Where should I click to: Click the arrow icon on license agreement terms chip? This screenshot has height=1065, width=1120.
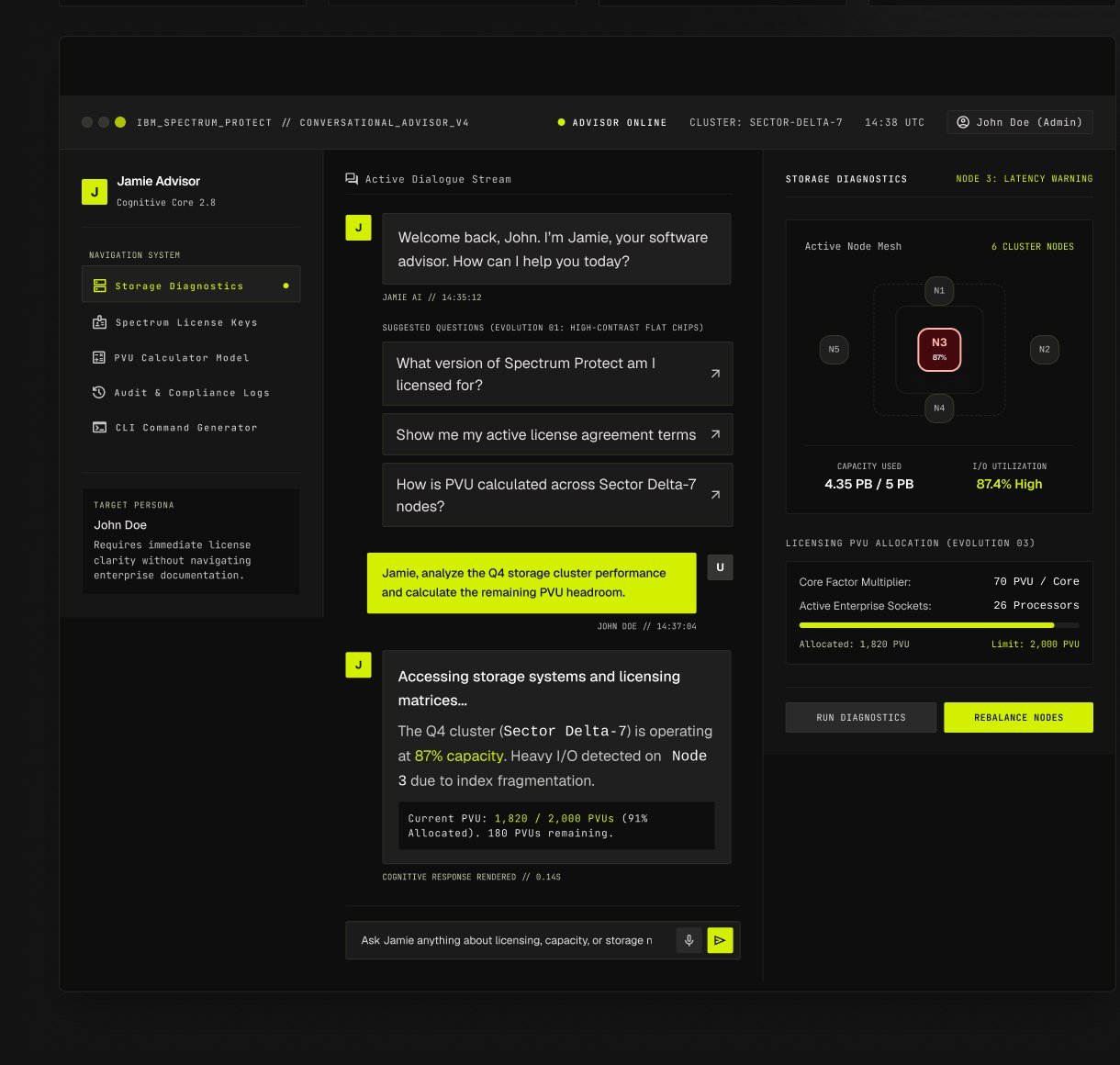click(715, 434)
